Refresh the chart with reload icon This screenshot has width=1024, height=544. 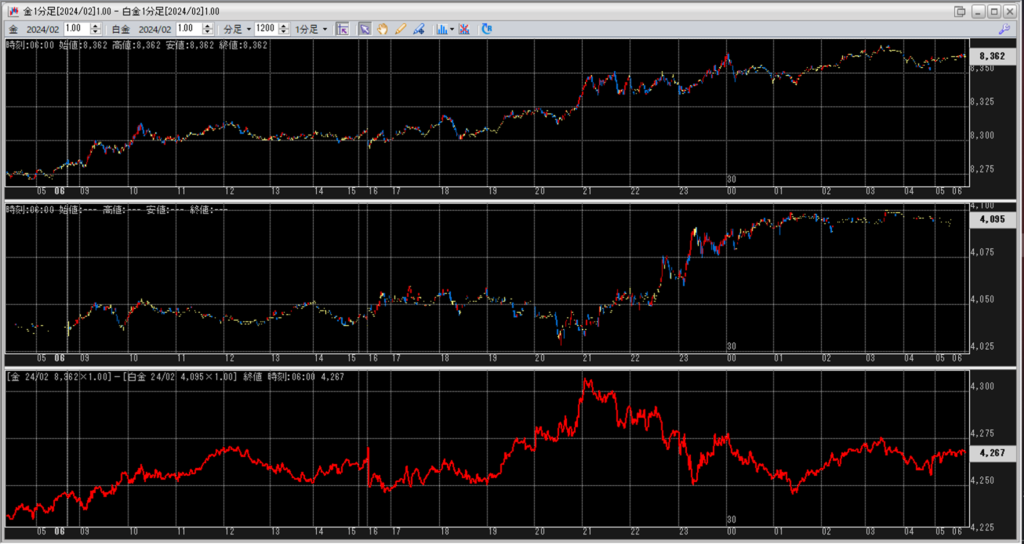[x=487, y=29]
